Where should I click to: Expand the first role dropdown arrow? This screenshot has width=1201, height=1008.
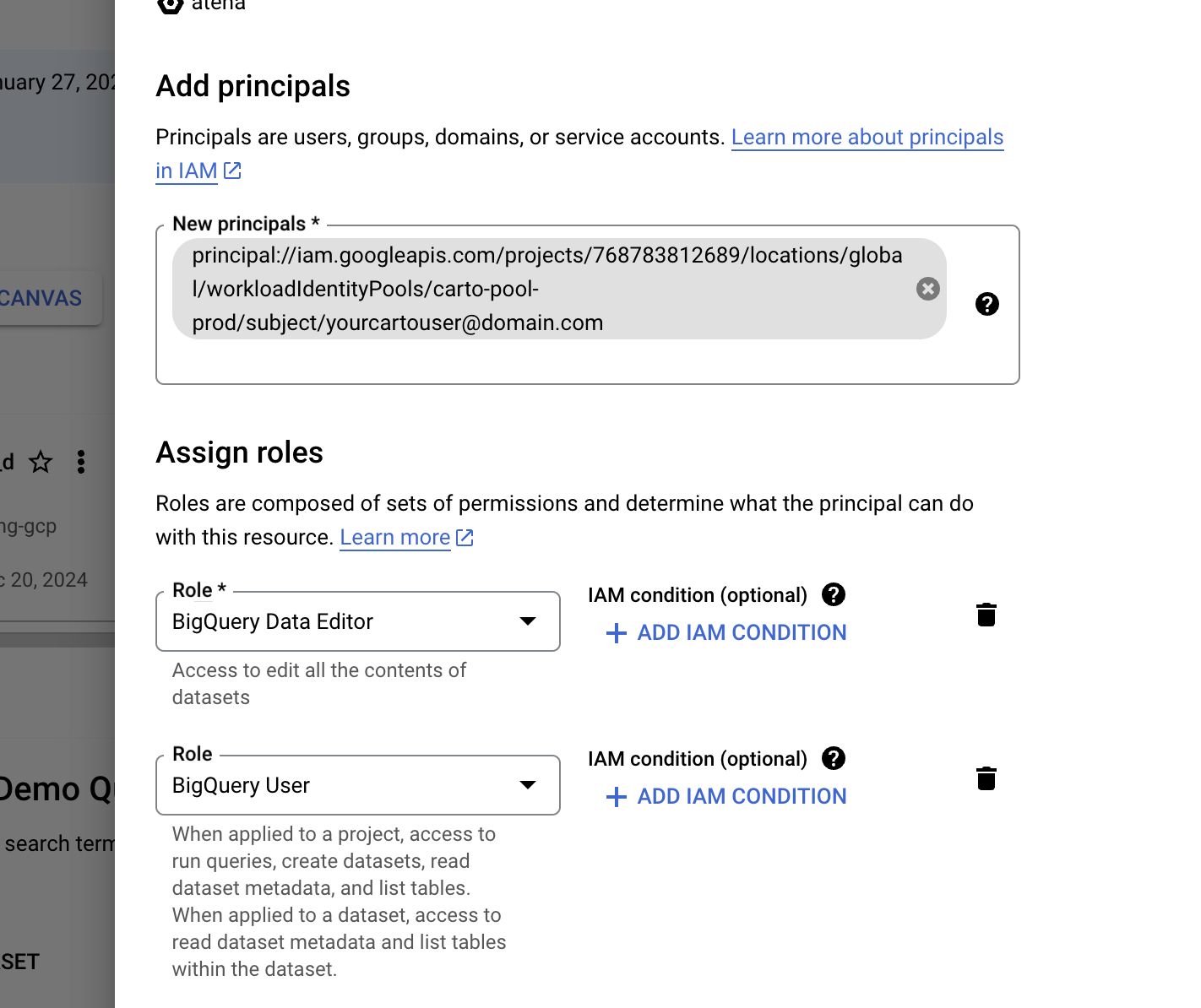point(528,621)
